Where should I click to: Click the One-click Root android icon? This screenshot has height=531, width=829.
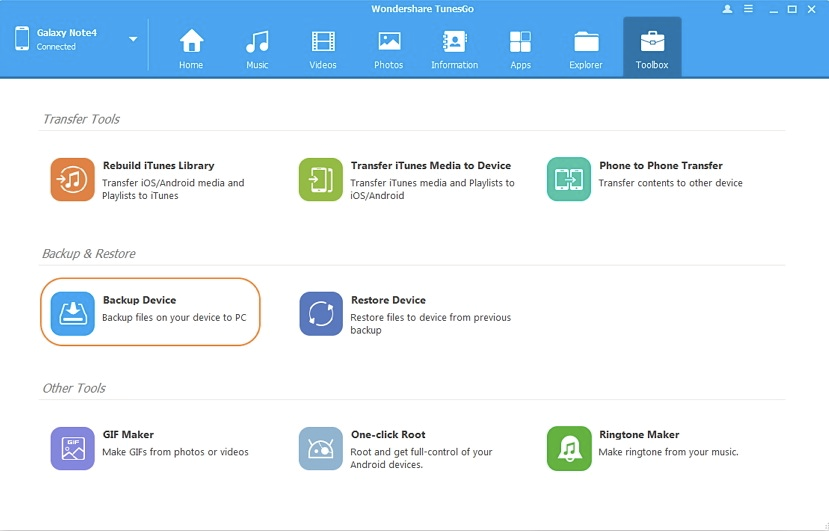point(320,448)
